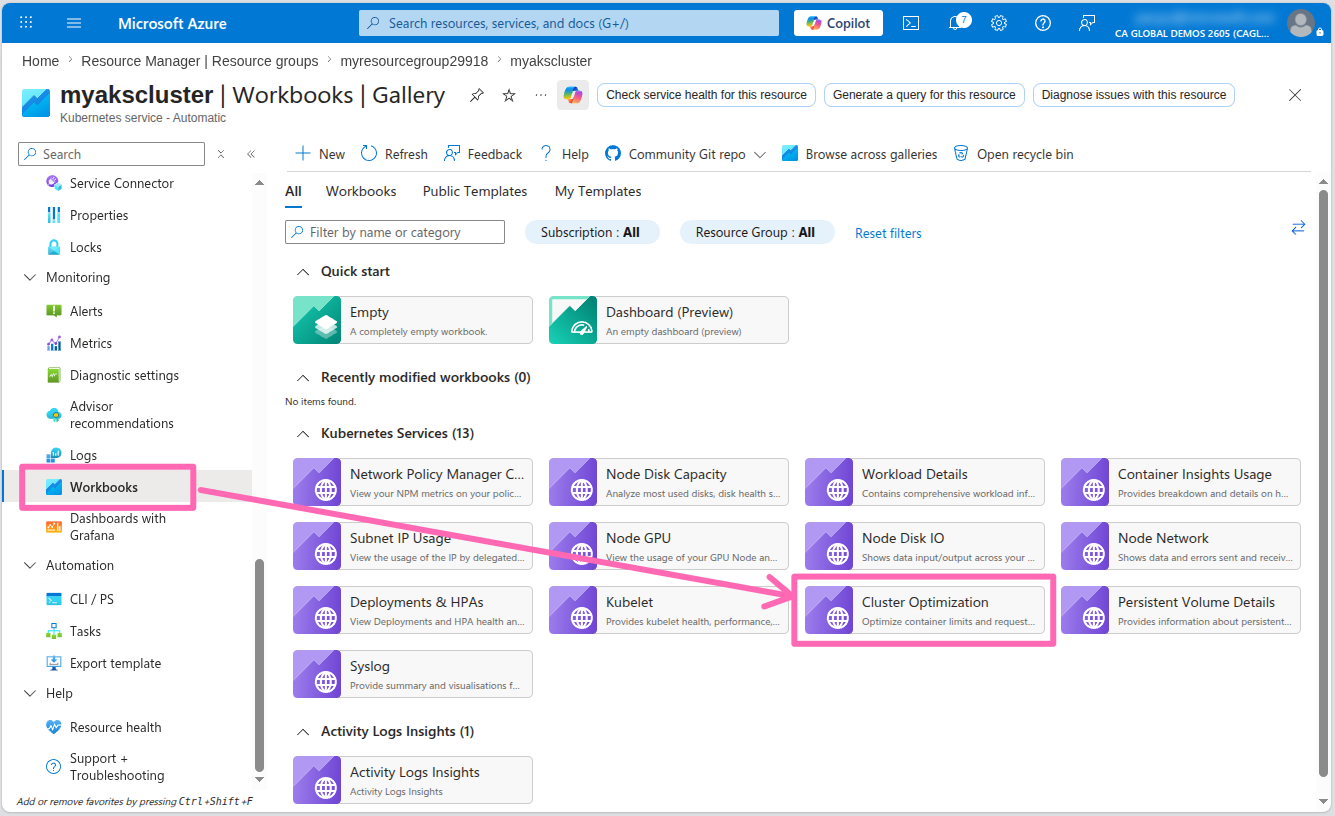Click the Node GPU workbook icon

click(574, 546)
